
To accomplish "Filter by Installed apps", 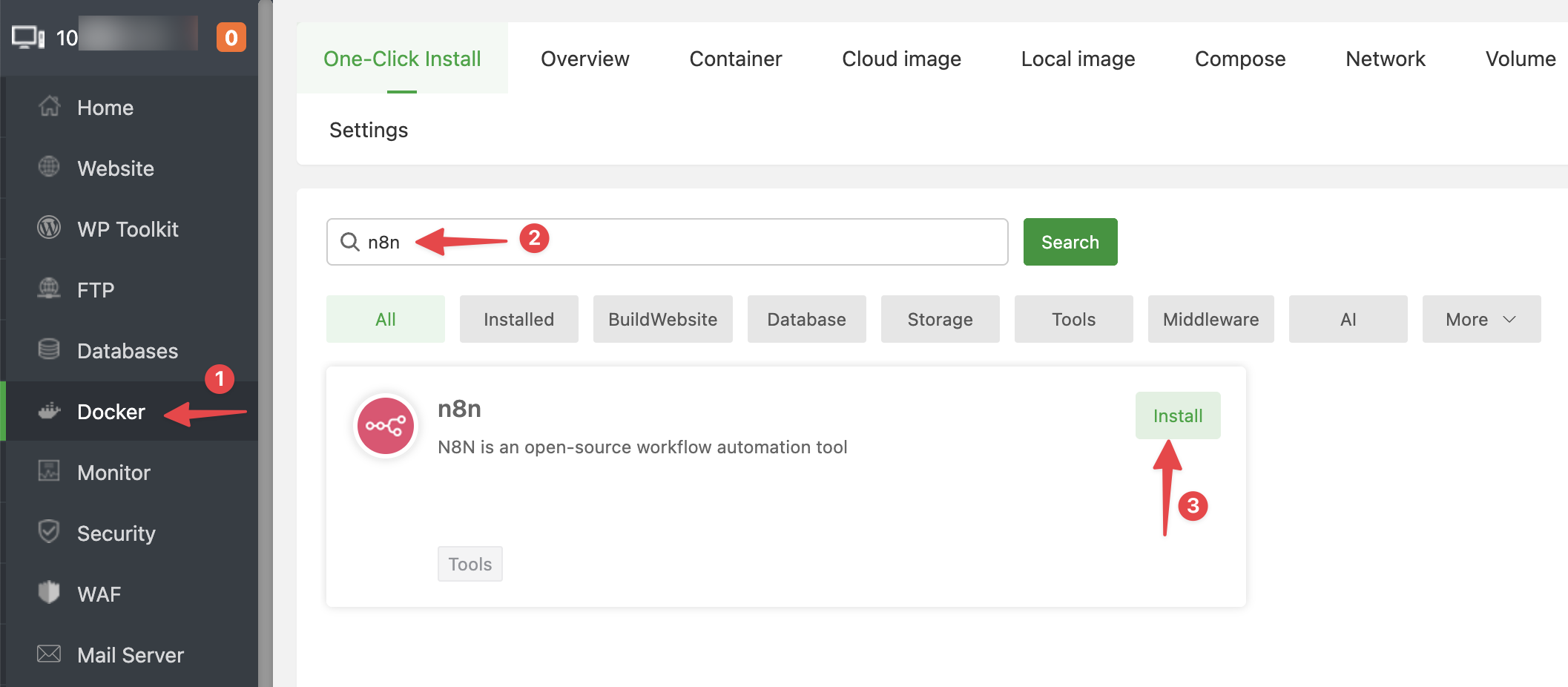I will coord(519,319).
